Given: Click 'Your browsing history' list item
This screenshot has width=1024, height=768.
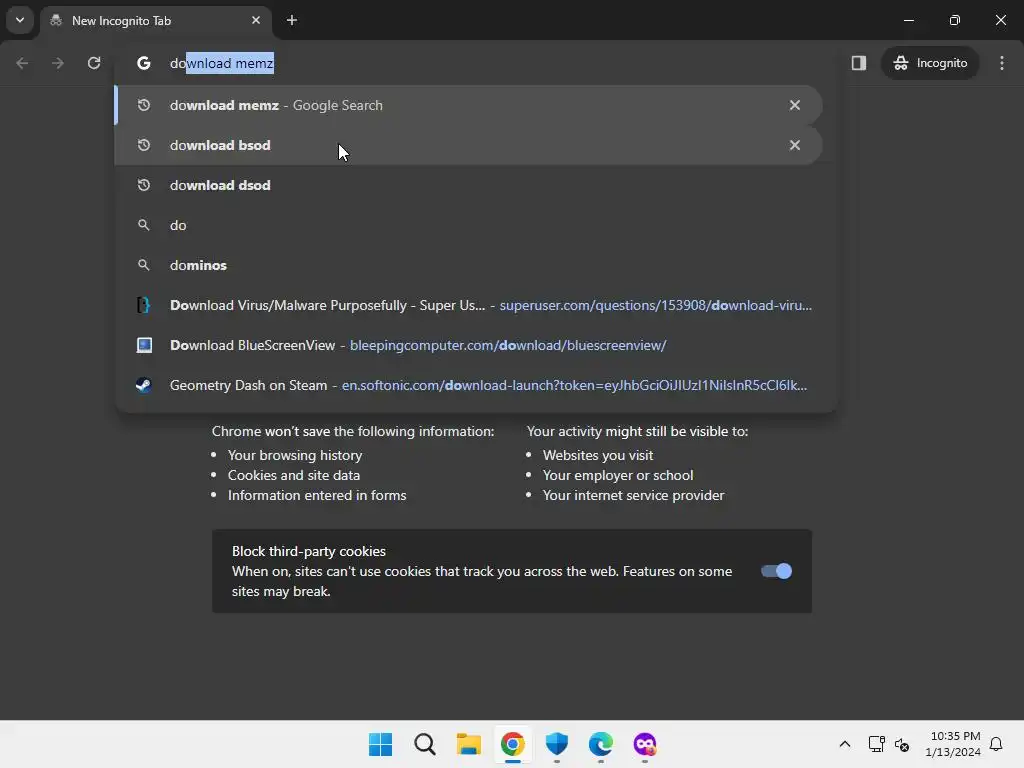Looking at the screenshot, I should tap(295, 455).
